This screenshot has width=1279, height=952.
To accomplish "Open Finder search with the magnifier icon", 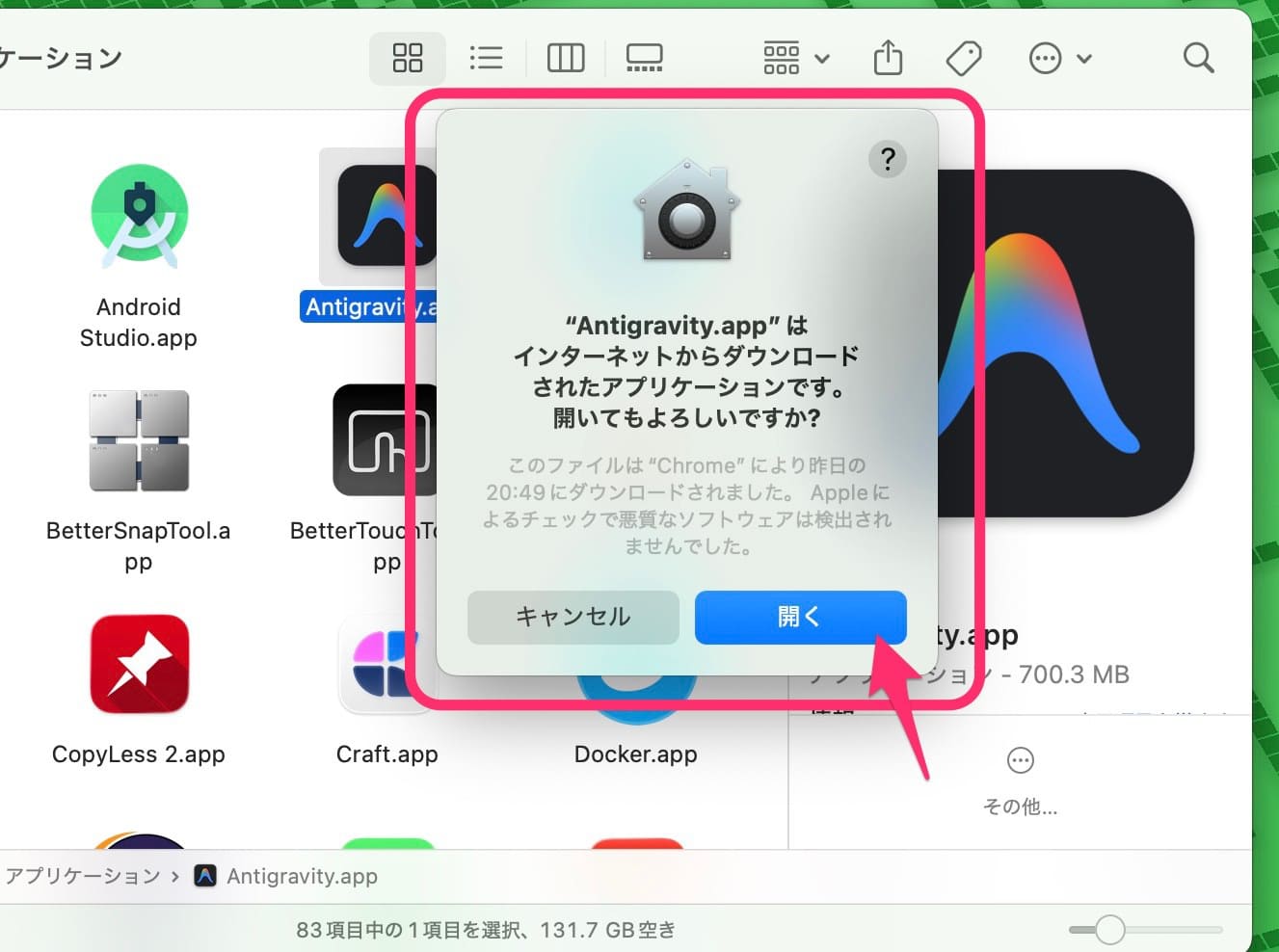I will pos(1198,58).
